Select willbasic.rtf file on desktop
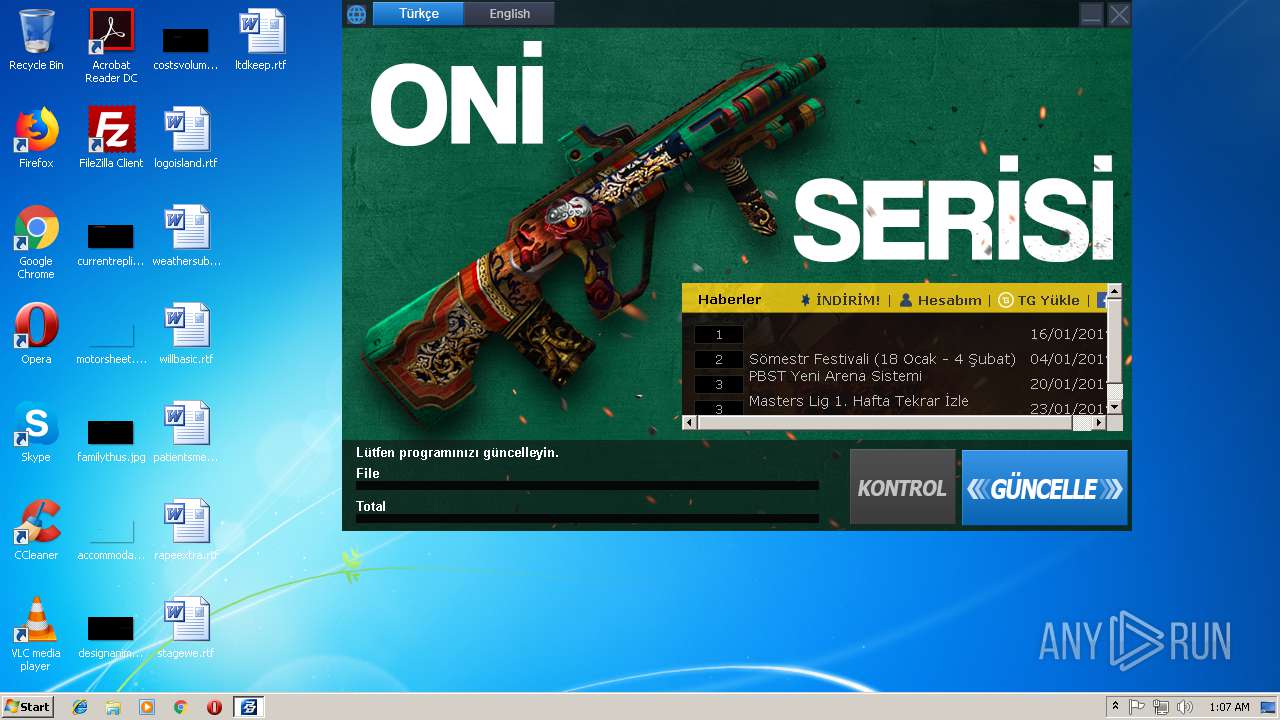1280x720 pixels. 186,334
